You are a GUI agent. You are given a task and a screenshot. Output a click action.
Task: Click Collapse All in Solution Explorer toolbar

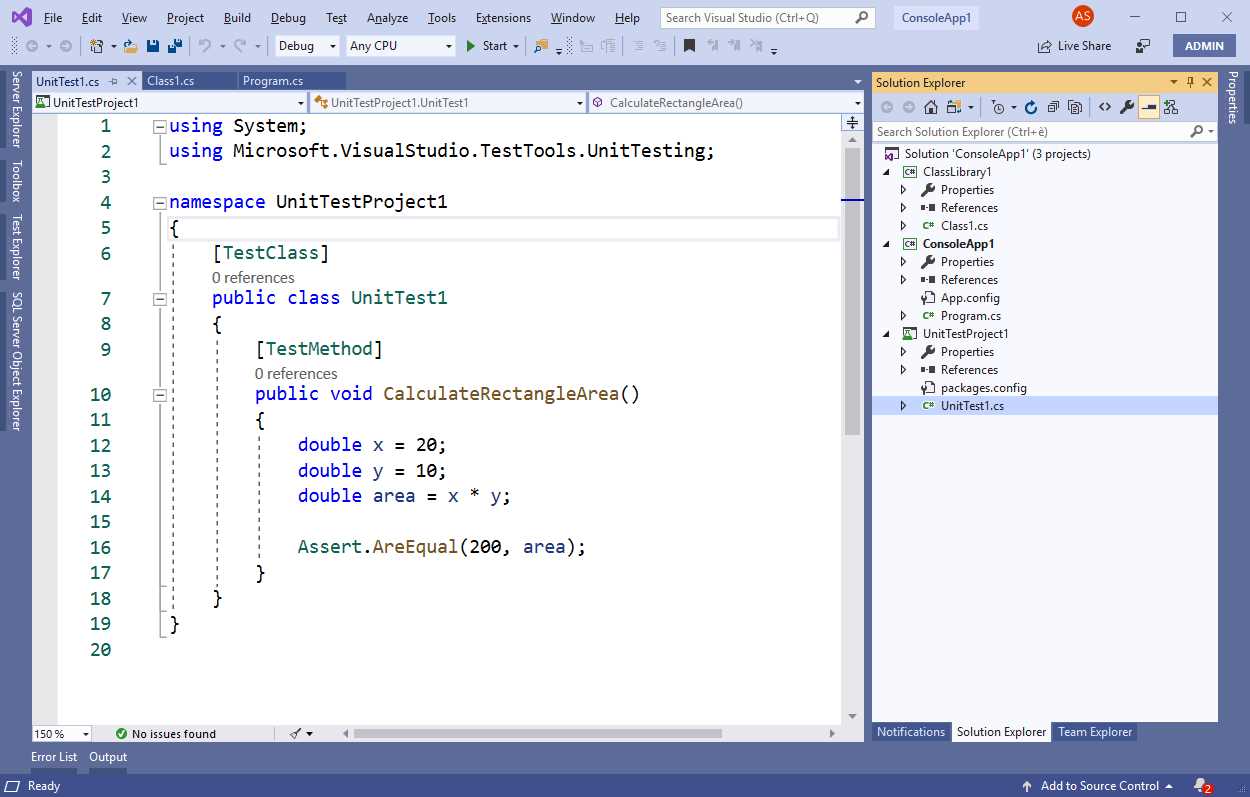pyautogui.click(x=1053, y=107)
